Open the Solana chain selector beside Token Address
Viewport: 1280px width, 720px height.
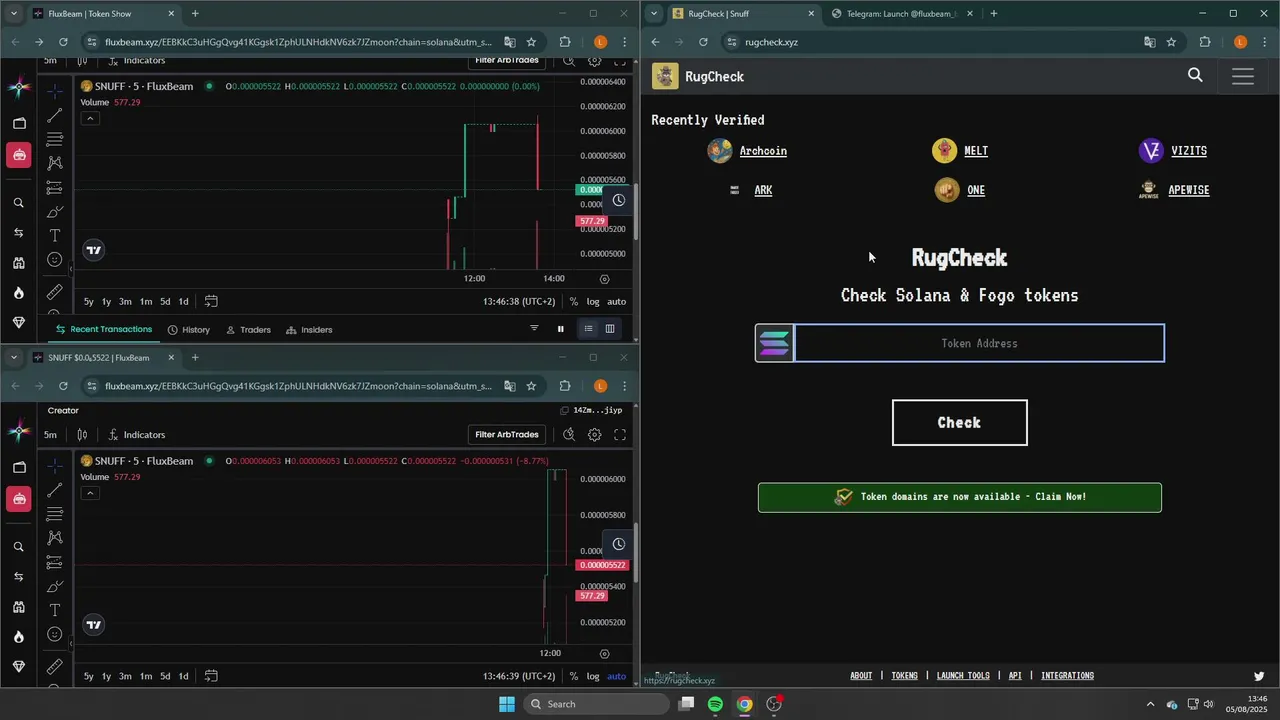[774, 343]
